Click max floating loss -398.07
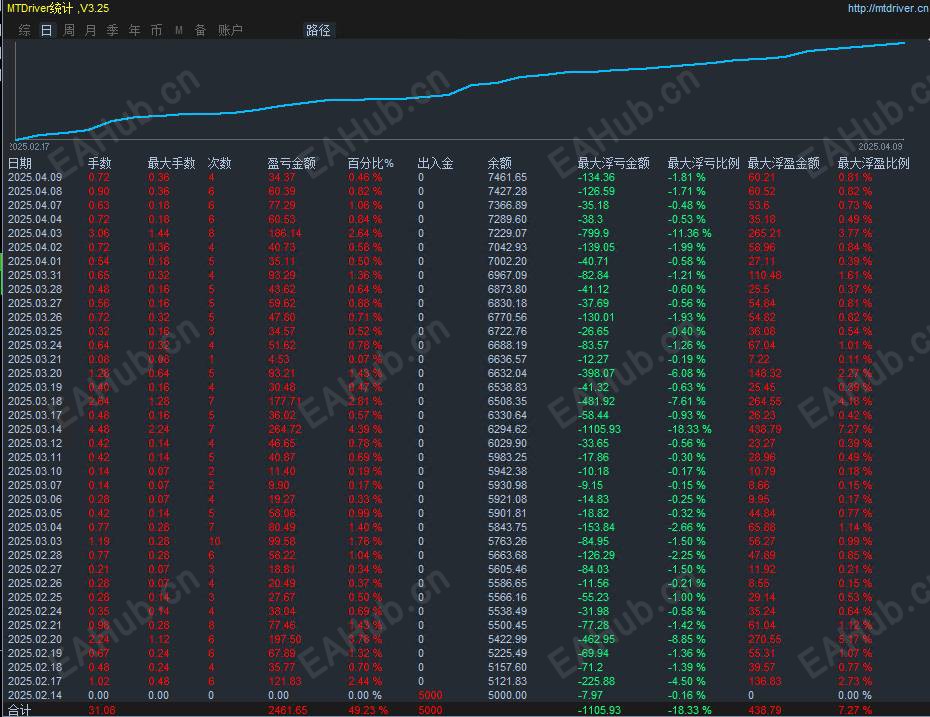The width and height of the screenshot is (930, 717). pos(596,373)
